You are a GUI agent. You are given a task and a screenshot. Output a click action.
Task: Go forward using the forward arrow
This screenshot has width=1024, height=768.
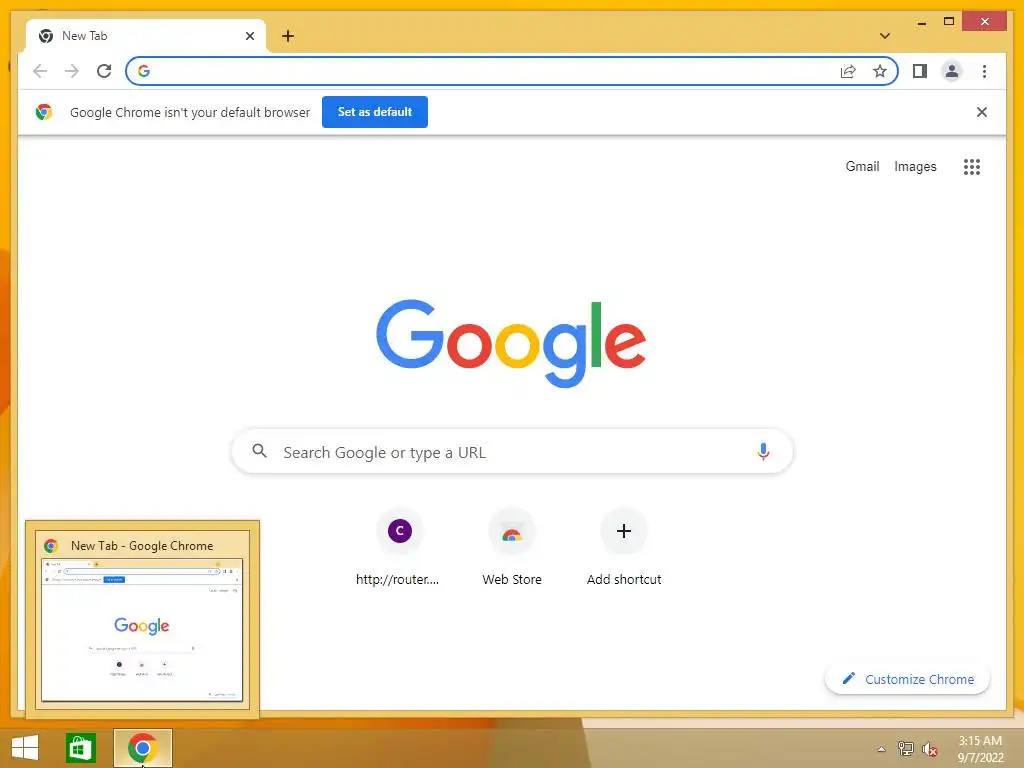tap(72, 71)
